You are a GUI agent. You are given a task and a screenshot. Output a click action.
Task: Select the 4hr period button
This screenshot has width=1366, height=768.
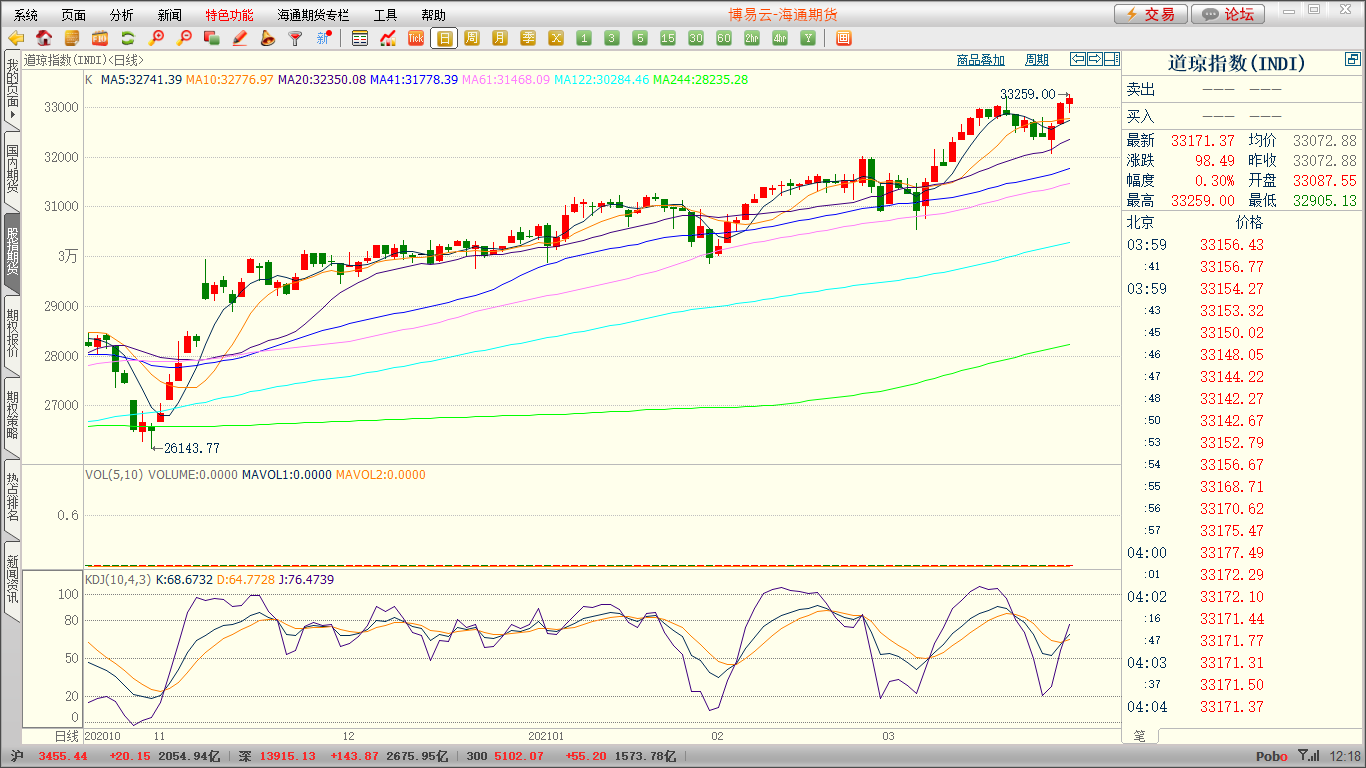point(780,39)
